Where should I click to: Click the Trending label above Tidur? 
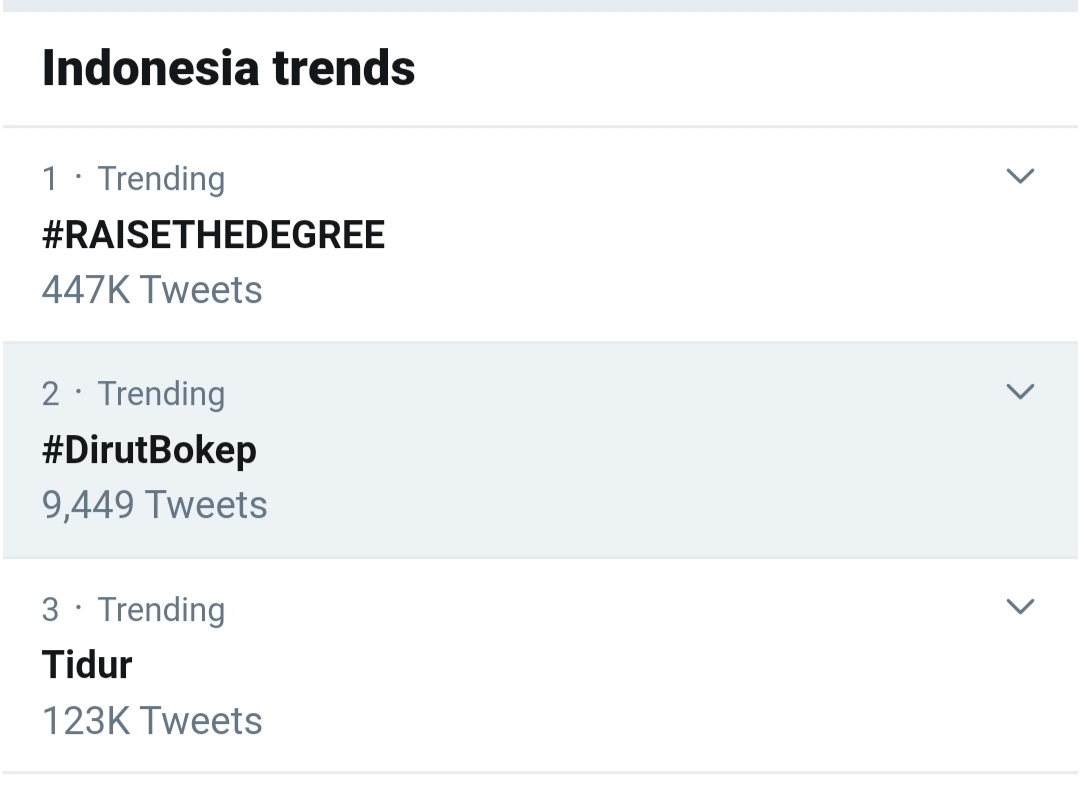coord(161,609)
